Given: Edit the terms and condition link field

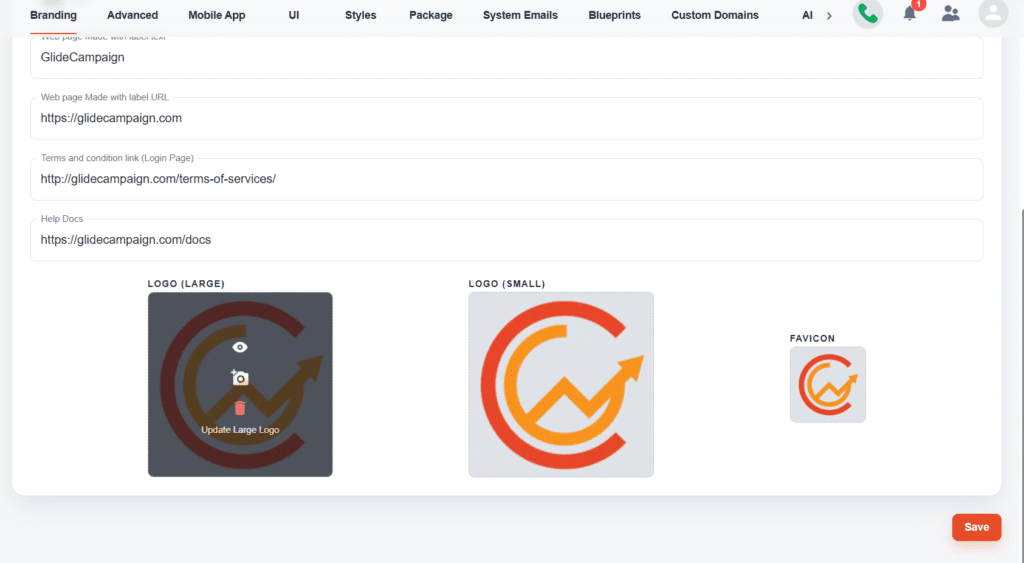Looking at the screenshot, I should [x=506, y=179].
